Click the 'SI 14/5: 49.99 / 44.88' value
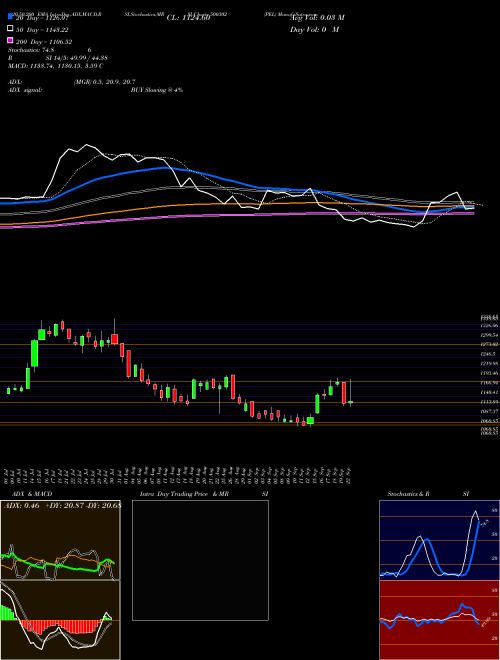Image resolution: width=500 pixels, height=660 pixels. pos(76,58)
